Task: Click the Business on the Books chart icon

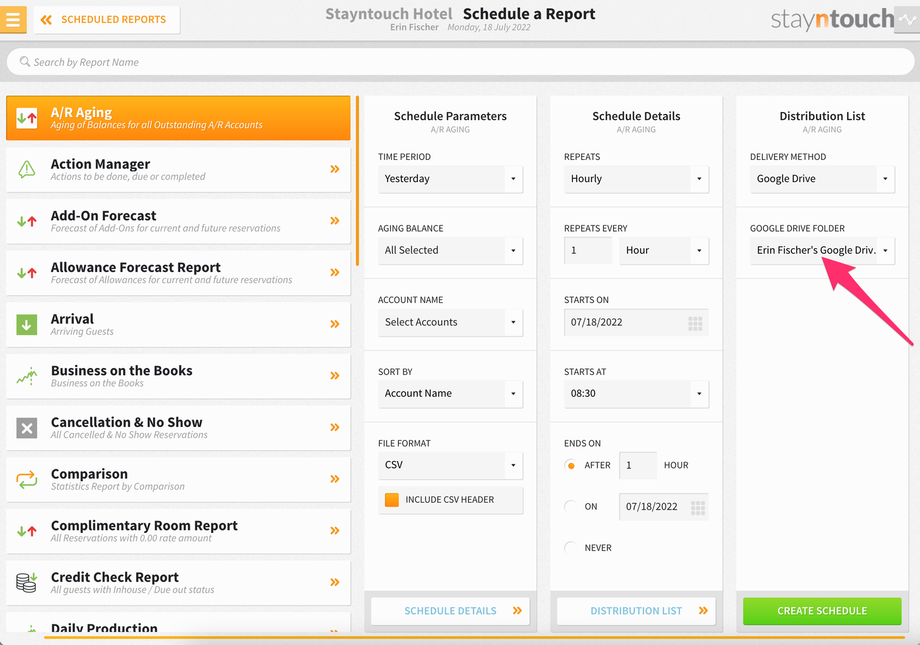Action: pyautogui.click(x=27, y=376)
